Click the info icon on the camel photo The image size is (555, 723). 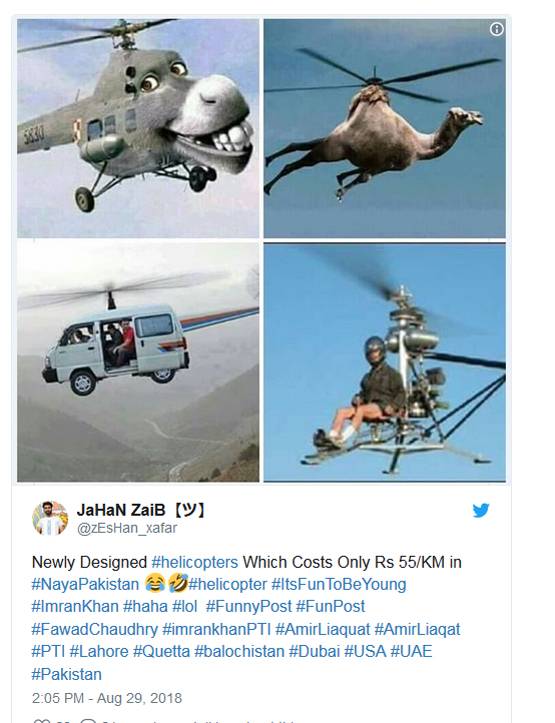click(496, 30)
